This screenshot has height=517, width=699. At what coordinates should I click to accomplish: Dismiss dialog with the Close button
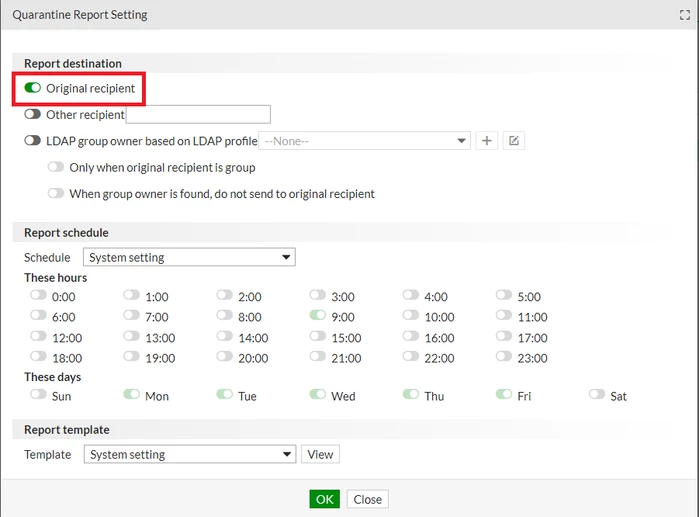pyautogui.click(x=368, y=499)
